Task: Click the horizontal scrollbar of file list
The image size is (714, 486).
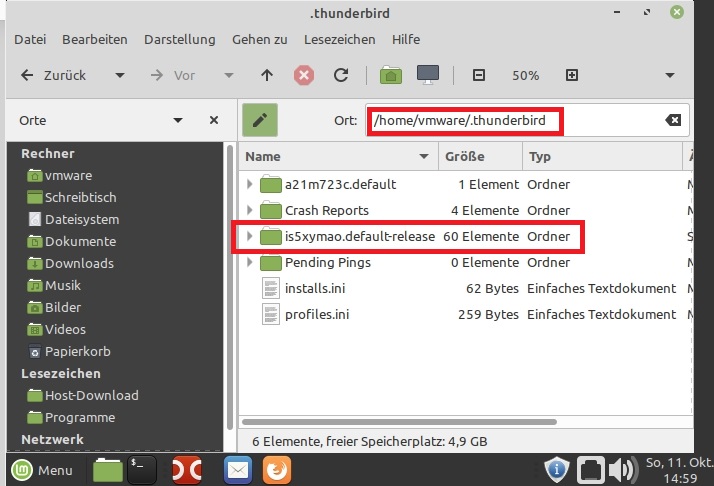Action: point(399,422)
